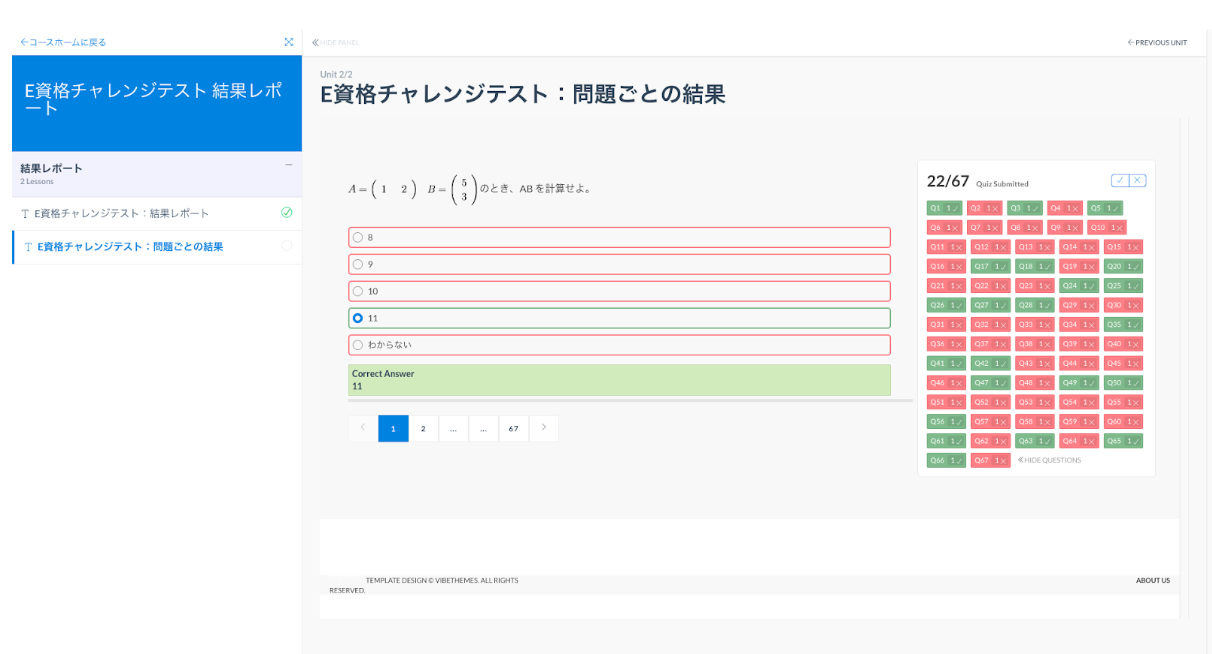The image size is (1212, 654).
Task: Select the radio option 8
Action: (358, 237)
